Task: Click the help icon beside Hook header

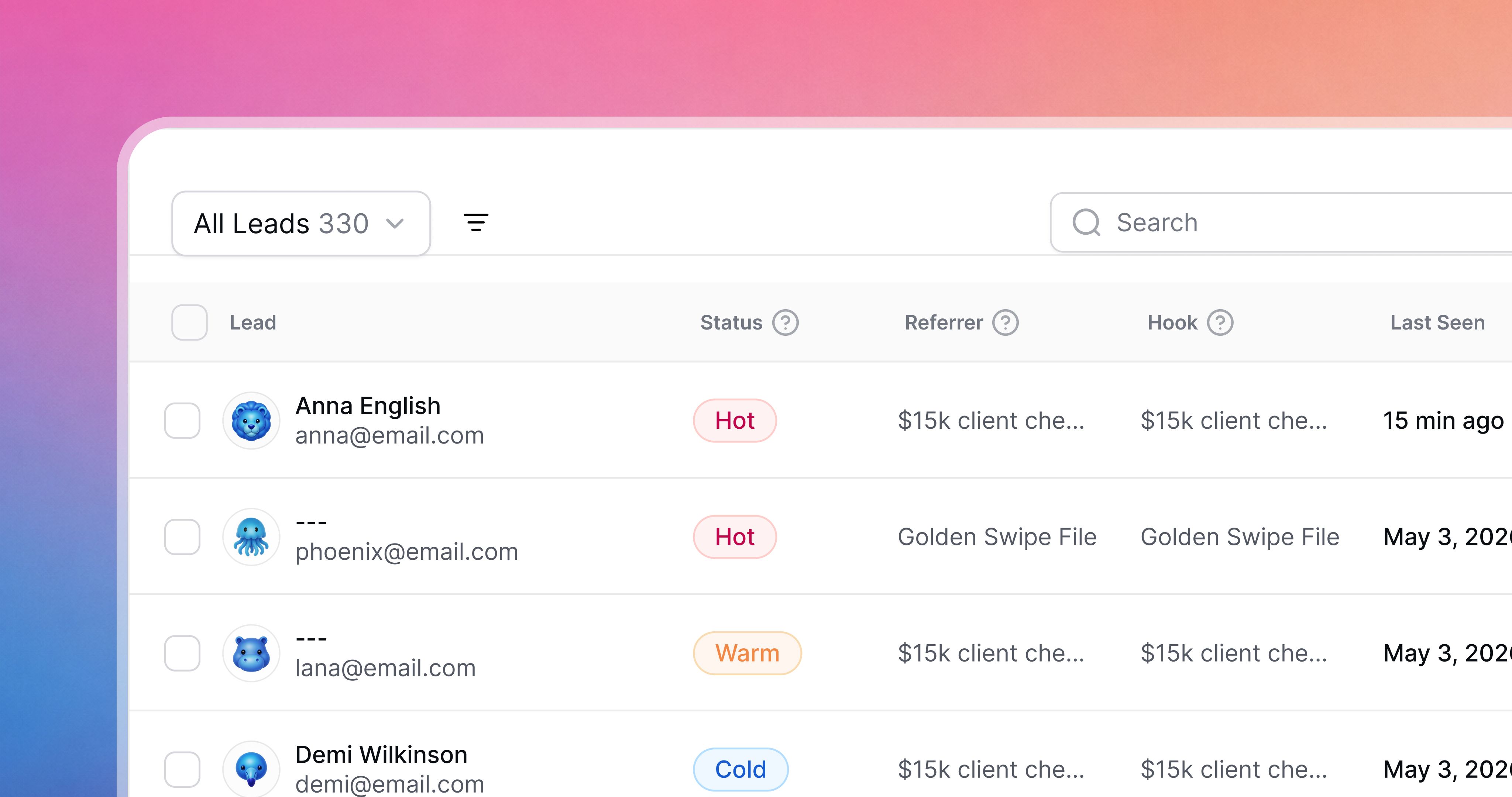Action: click(x=1220, y=322)
